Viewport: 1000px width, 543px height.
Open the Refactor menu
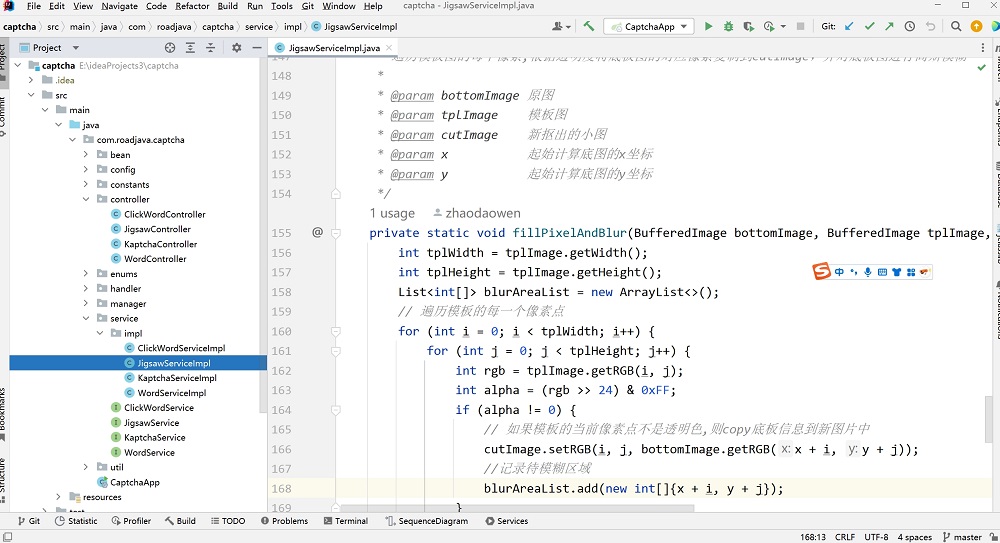(x=192, y=6)
